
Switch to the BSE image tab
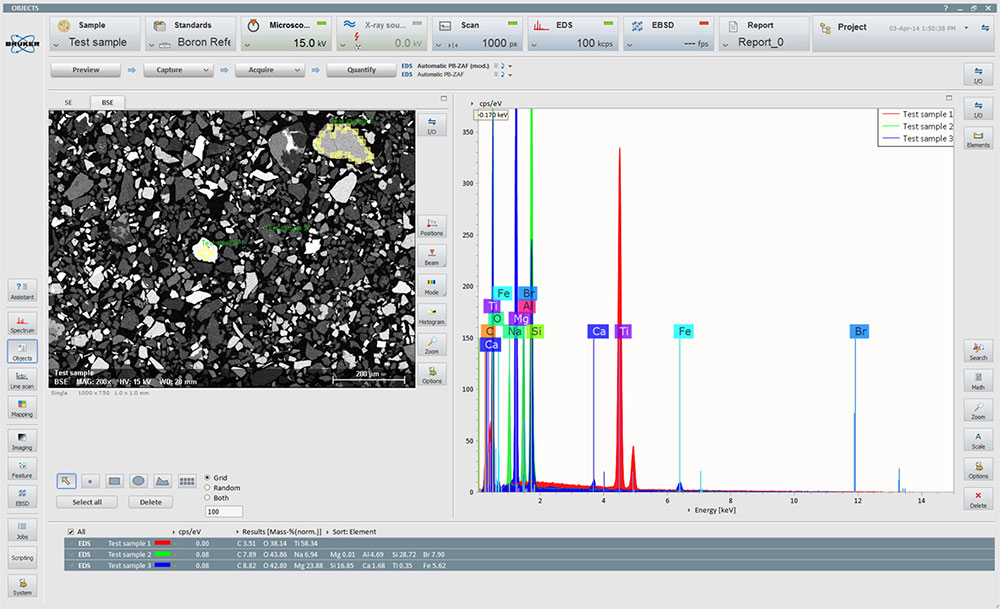pos(109,101)
